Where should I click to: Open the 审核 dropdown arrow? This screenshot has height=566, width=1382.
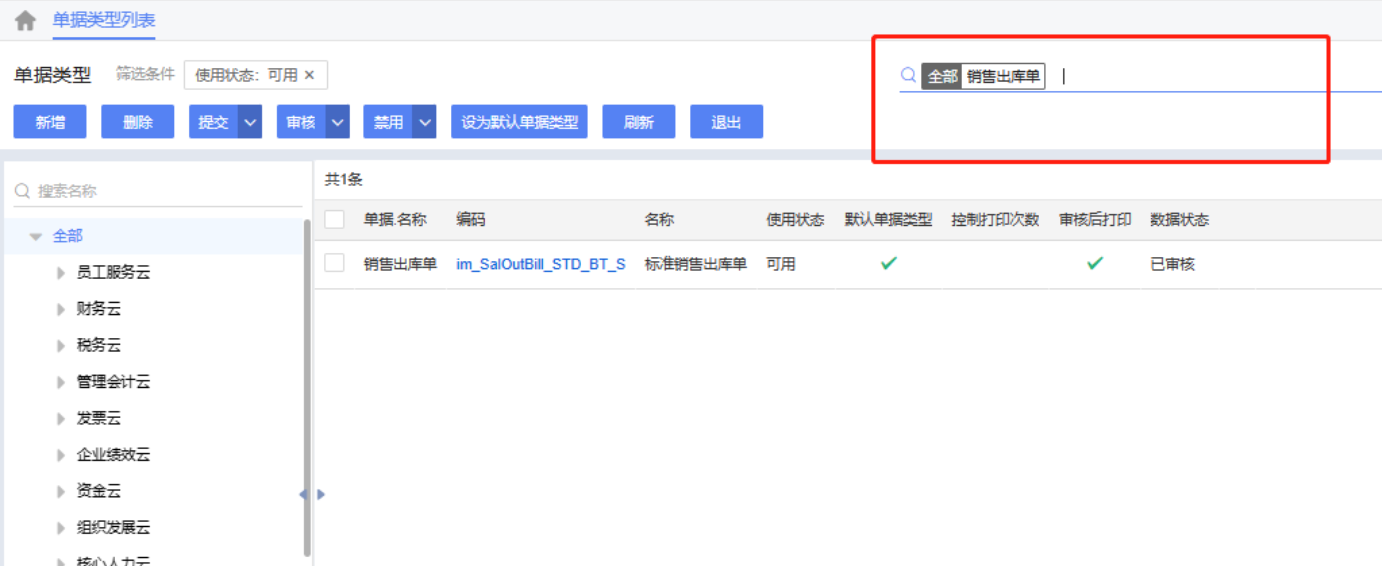[338, 122]
